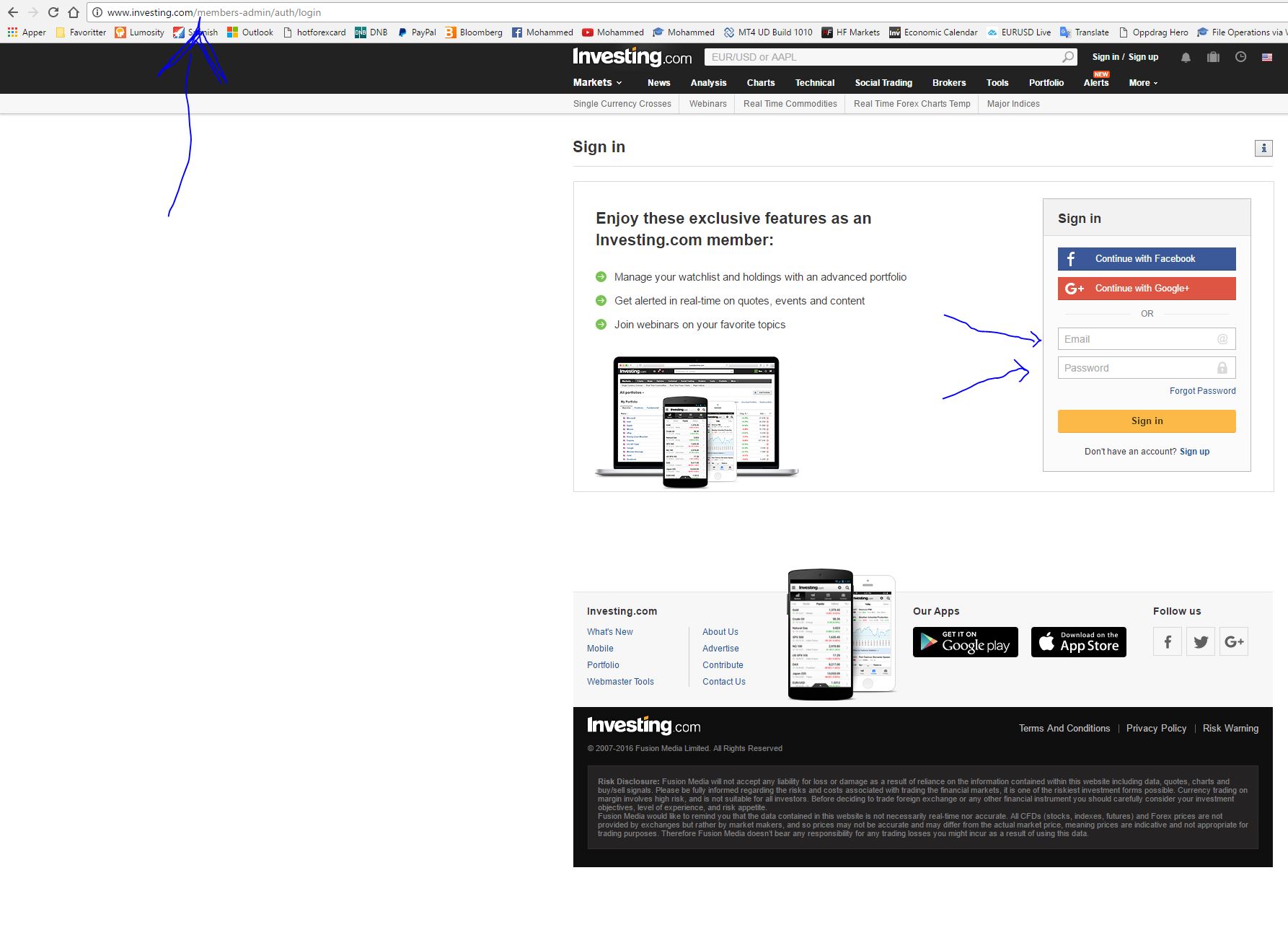Open the Charts menu
This screenshot has width=1288, height=948.
[x=761, y=83]
